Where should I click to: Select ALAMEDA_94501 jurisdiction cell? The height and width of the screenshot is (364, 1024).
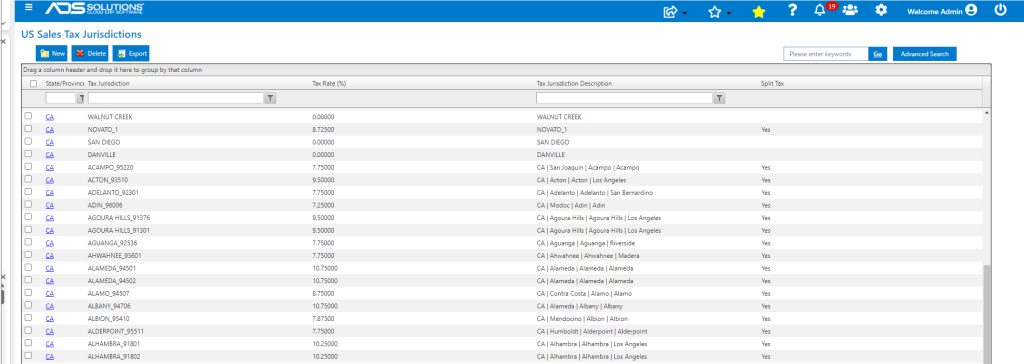(x=112, y=268)
